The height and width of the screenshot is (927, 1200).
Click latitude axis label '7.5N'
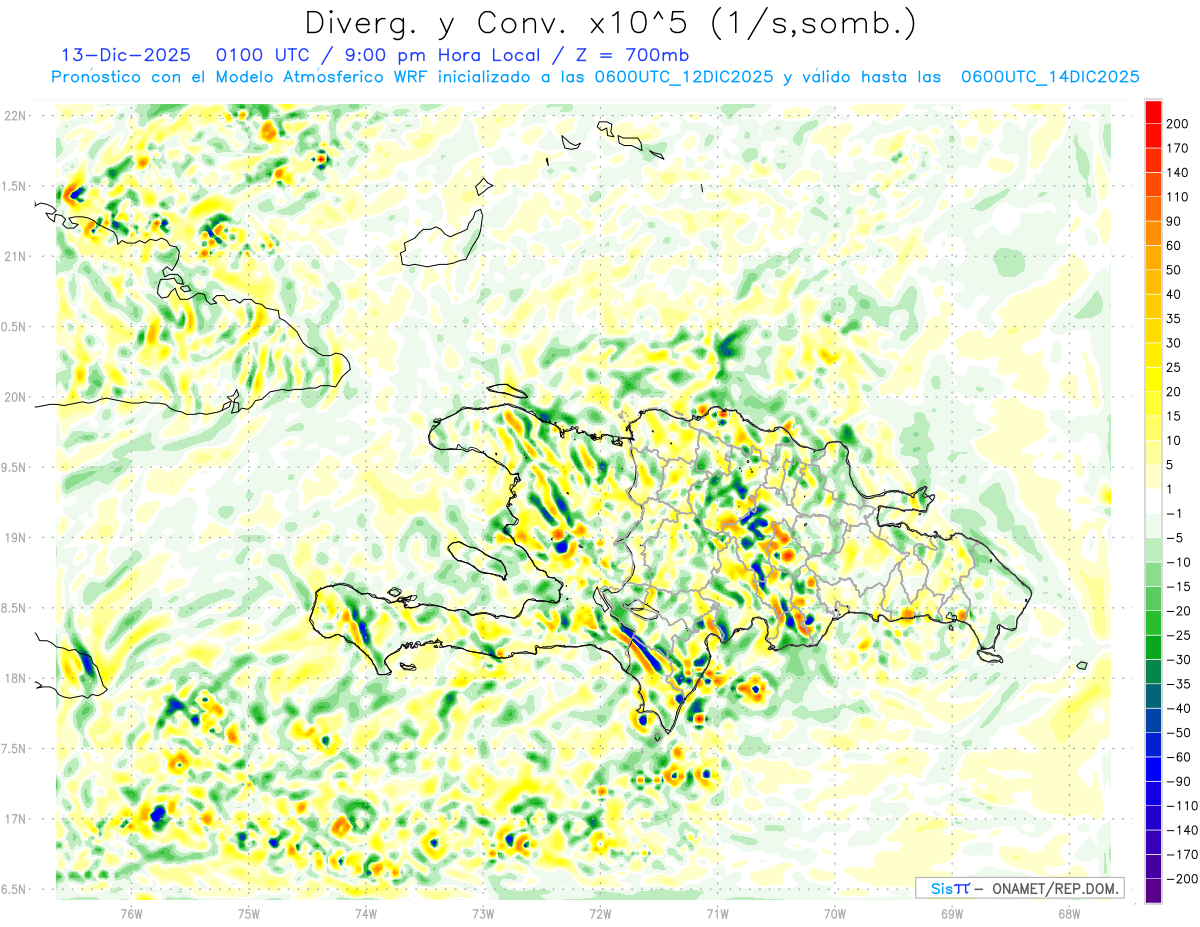coord(15,749)
